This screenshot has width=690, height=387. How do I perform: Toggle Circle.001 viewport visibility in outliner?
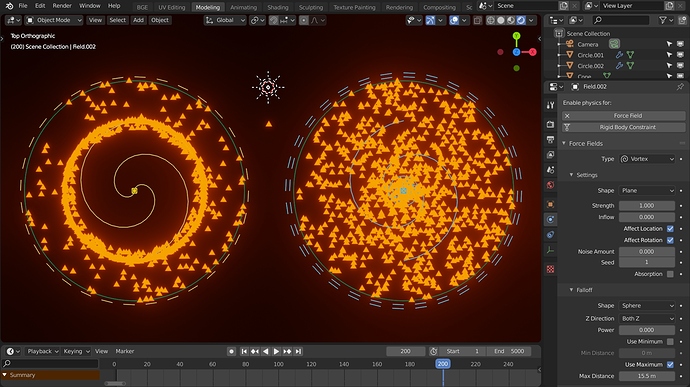click(680, 55)
